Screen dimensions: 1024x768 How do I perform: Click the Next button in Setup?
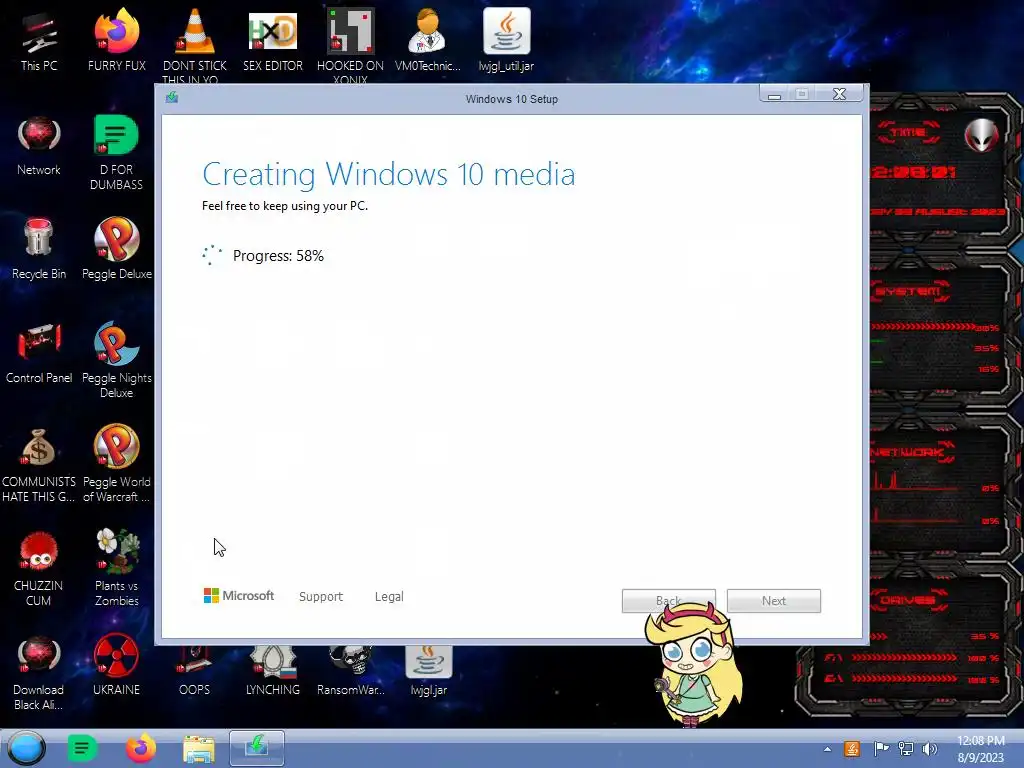[x=774, y=601]
